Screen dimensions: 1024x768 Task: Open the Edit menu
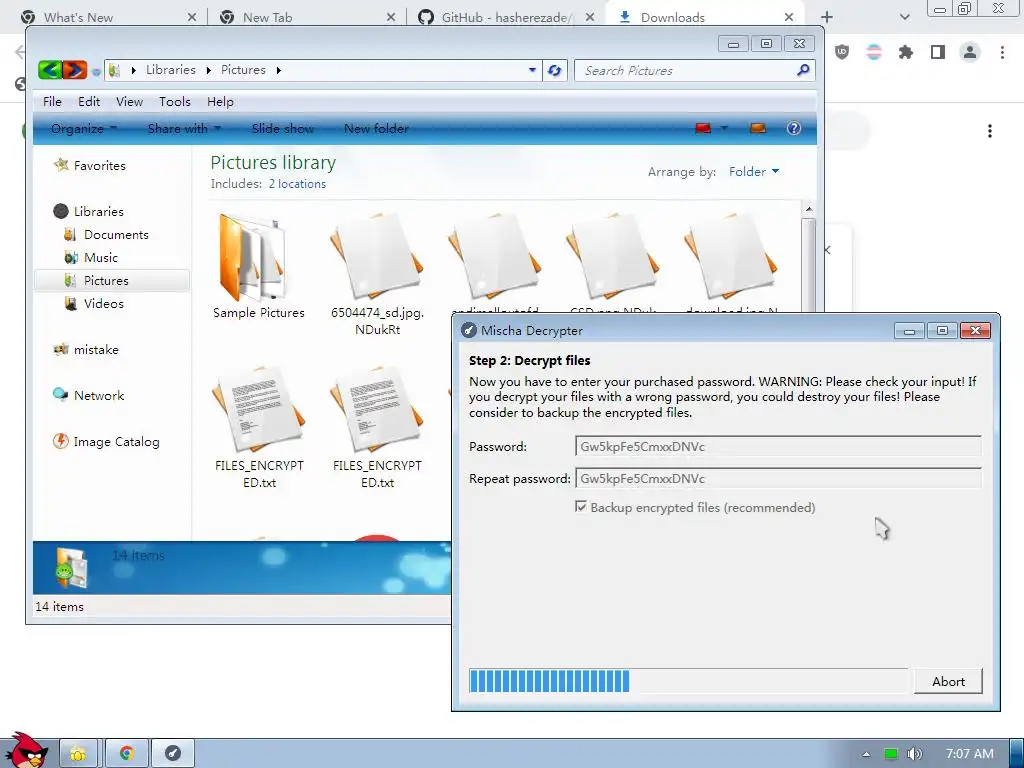[89, 101]
